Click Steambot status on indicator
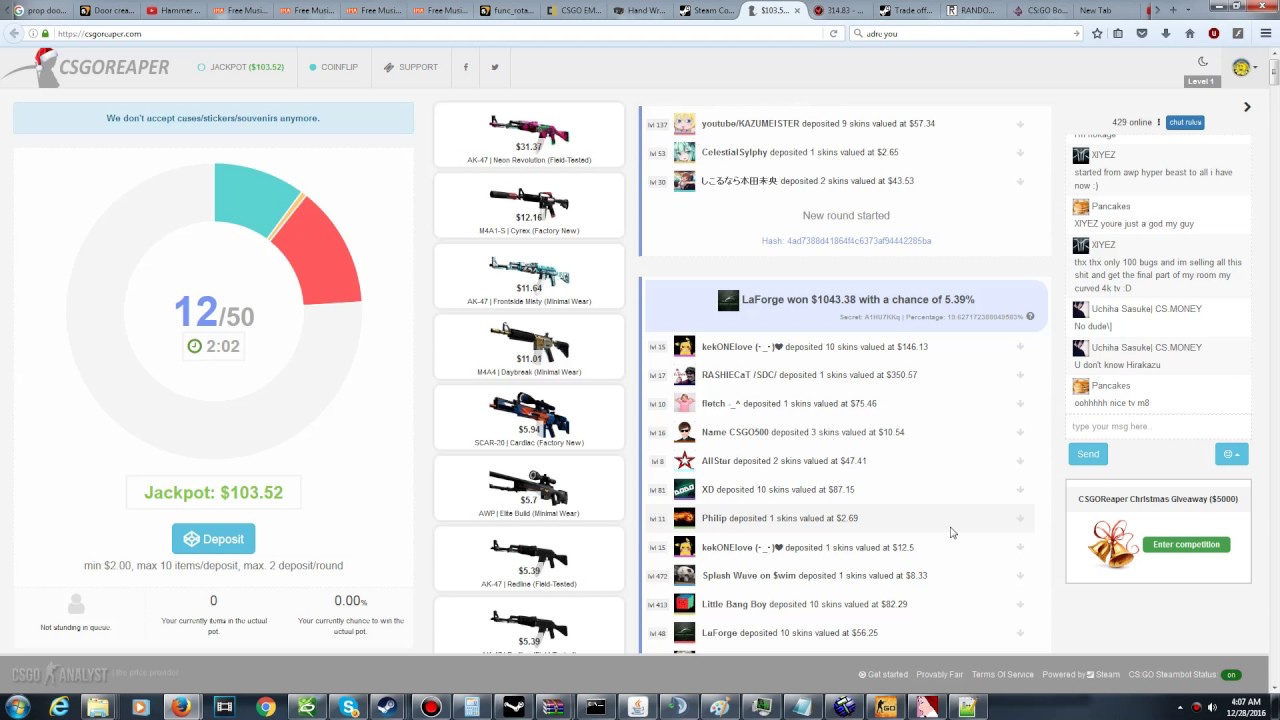1280x720 pixels. pyautogui.click(x=1231, y=674)
